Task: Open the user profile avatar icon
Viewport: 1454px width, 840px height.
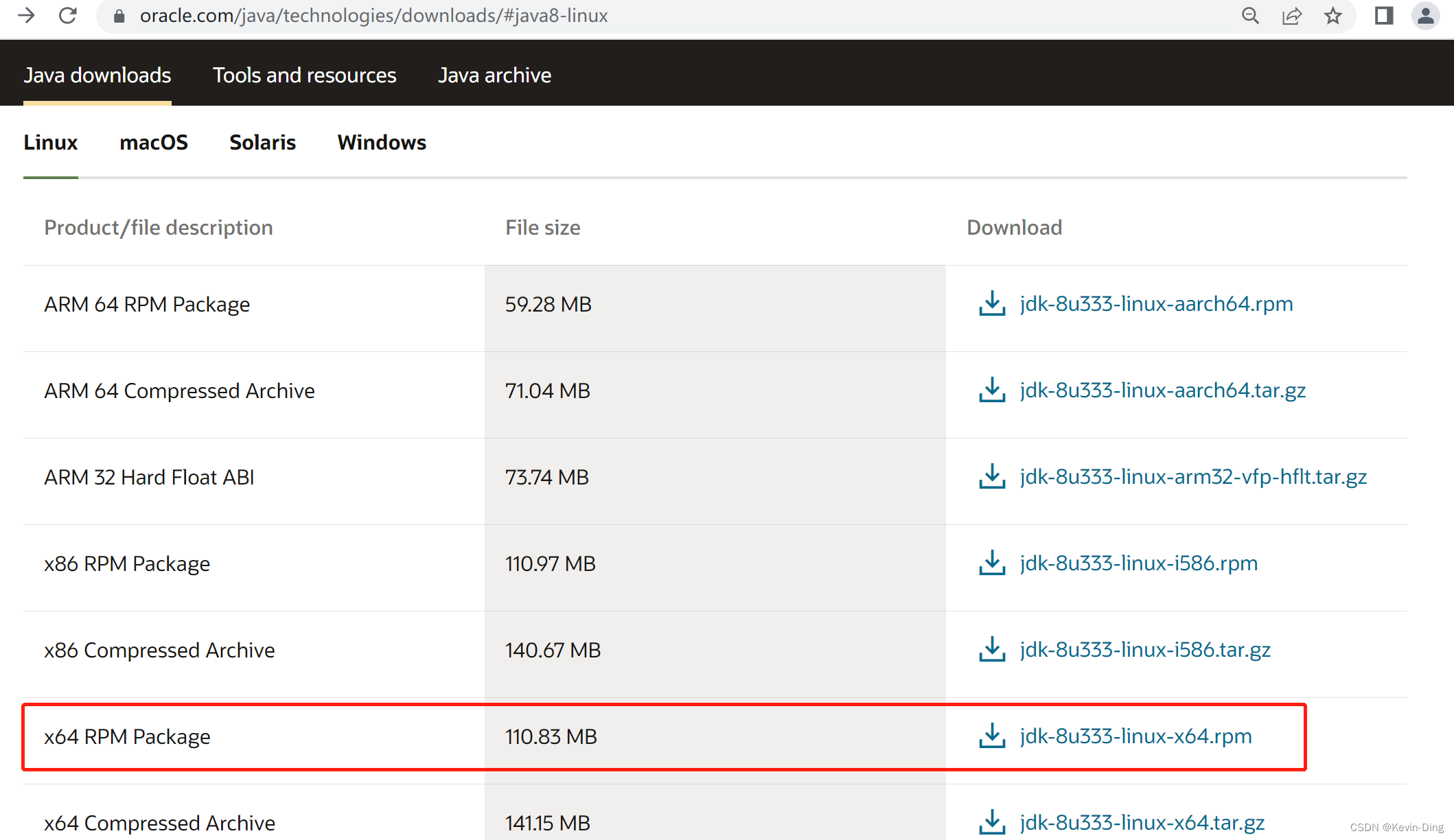Action: click(x=1425, y=15)
